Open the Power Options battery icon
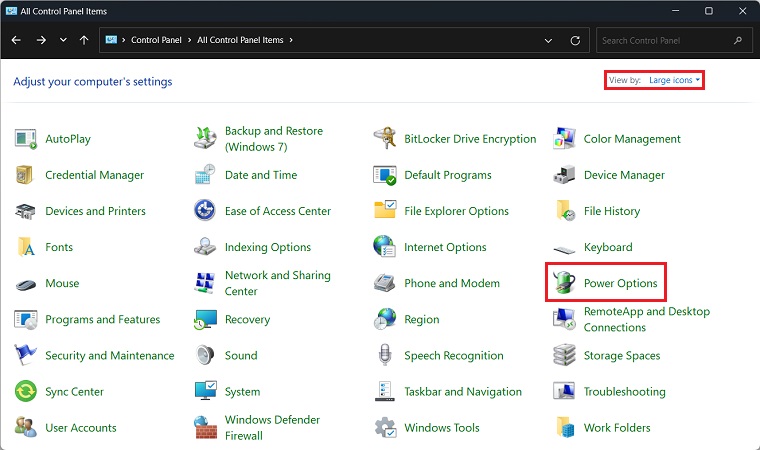This screenshot has height=450, width=760. point(566,283)
